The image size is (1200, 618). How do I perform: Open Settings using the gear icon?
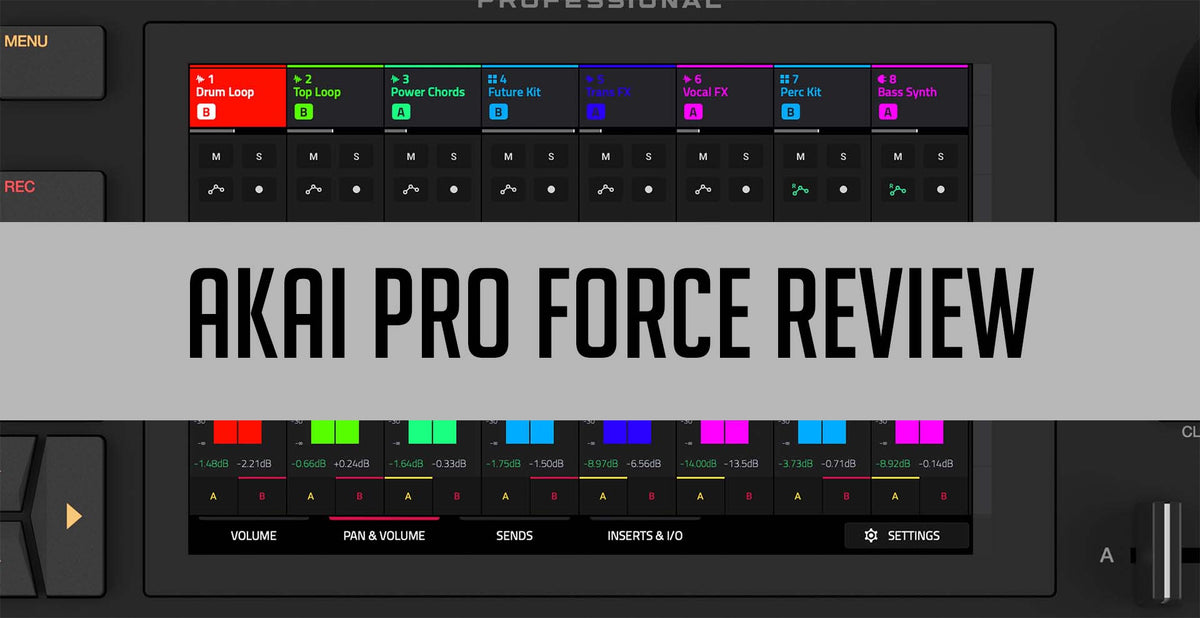pos(871,535)
